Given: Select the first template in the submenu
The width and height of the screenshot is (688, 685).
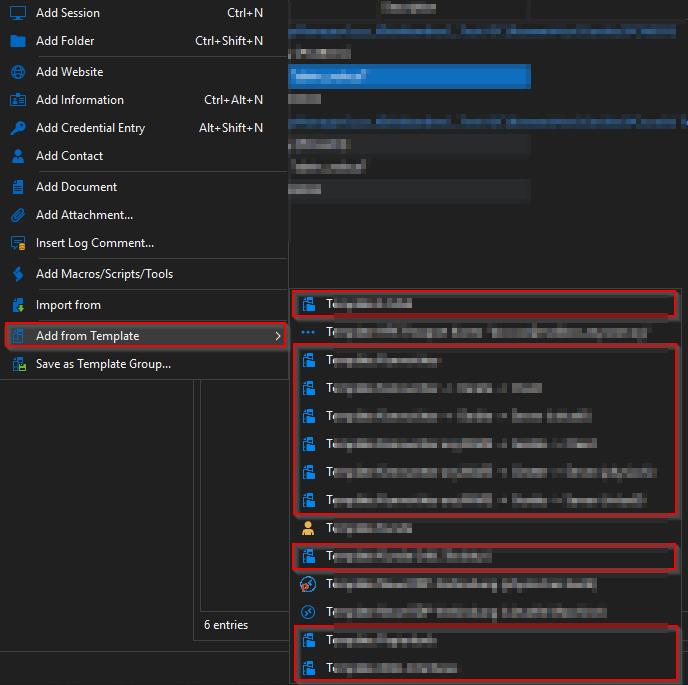Looking at the screenshot, I should (x=484, y=304).
